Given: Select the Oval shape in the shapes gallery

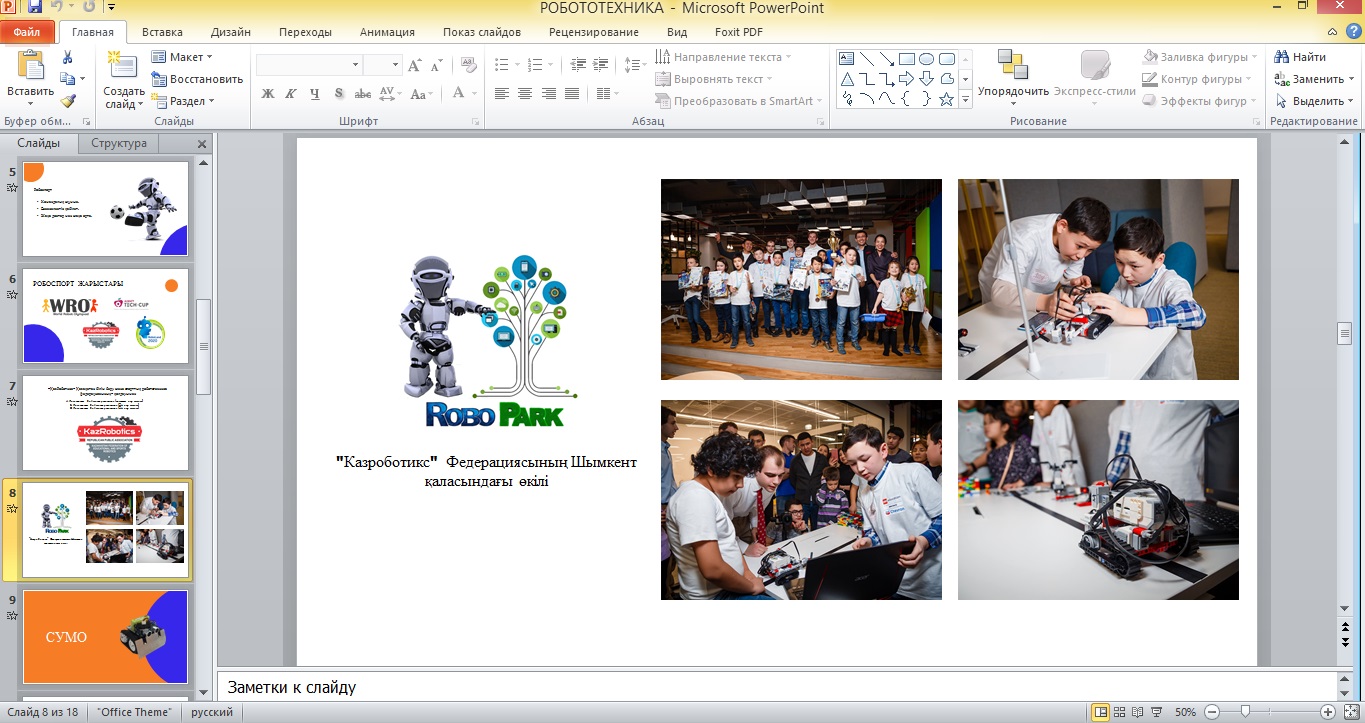Looking at the screenshot, I should (x=926, y=59).
